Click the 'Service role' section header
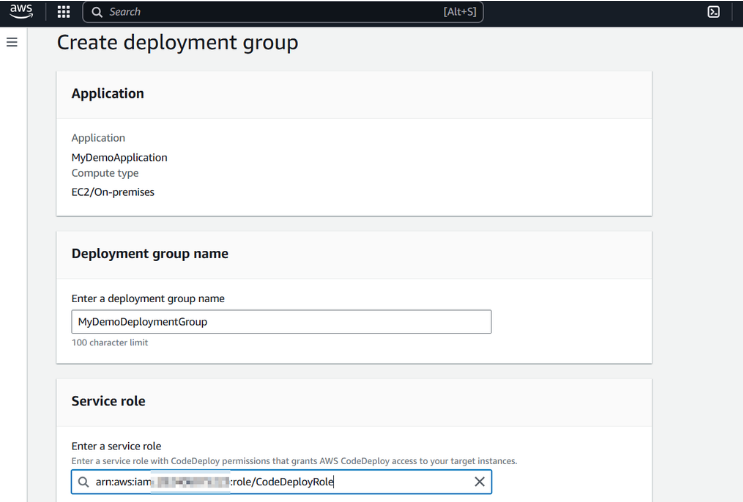The image size is (743, 502). [x=109, y=401]
